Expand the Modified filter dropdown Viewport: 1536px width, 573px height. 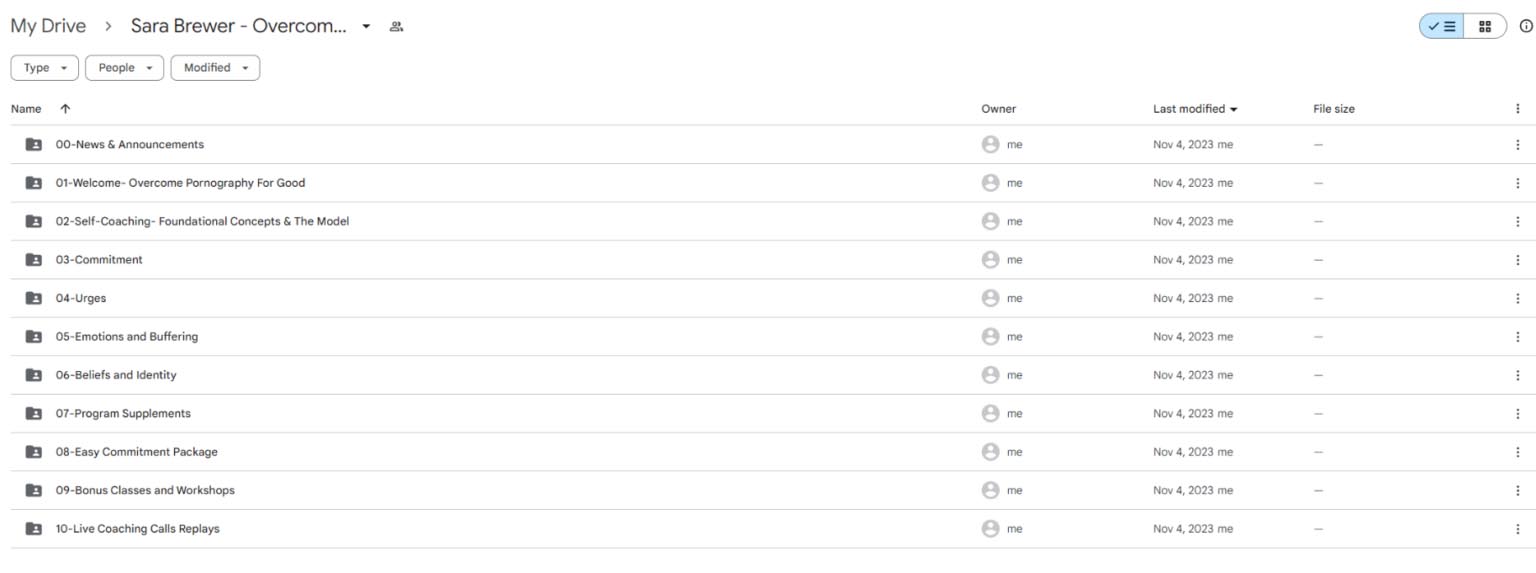[x=215, y=68]
